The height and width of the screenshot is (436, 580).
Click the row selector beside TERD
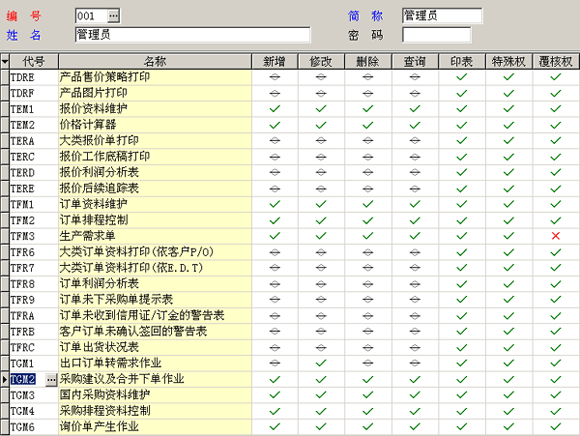(5, 173)
